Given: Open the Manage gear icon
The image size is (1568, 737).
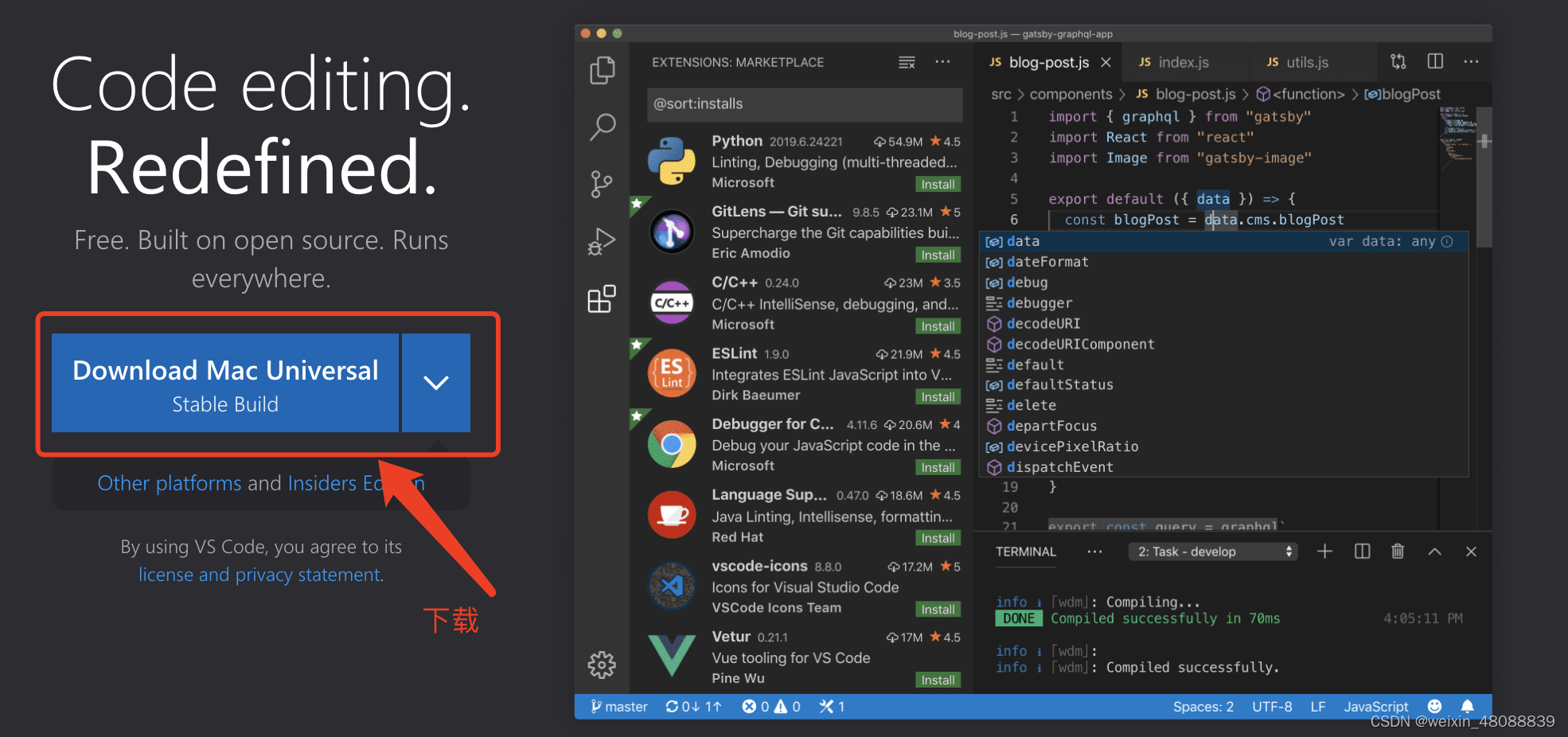Looking at the screenshot, I should (602, 665).
